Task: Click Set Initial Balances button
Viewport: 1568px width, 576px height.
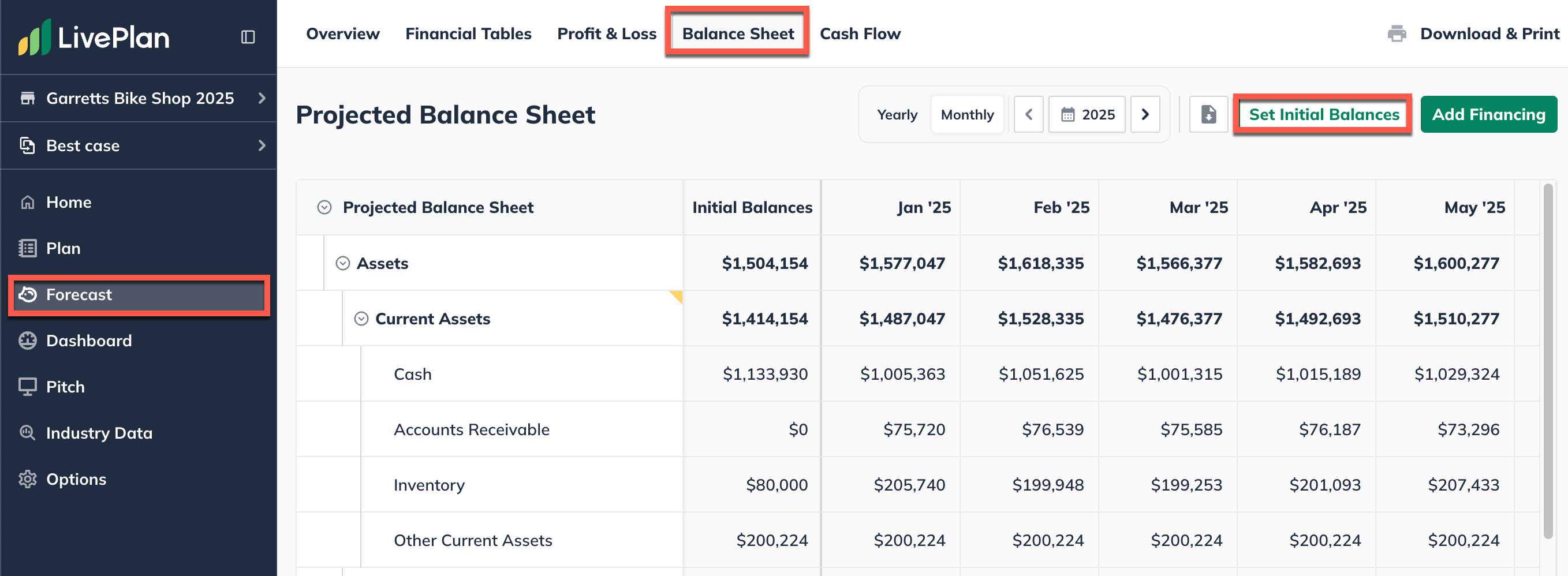Action: click(x=1323, y=114)
